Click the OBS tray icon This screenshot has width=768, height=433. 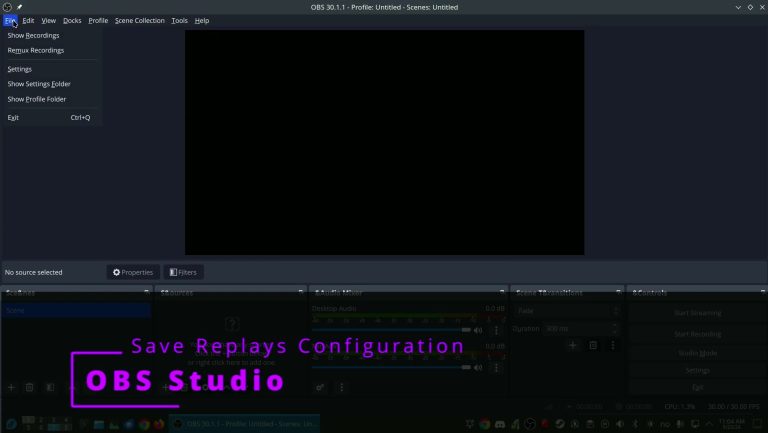click(529, 424)
